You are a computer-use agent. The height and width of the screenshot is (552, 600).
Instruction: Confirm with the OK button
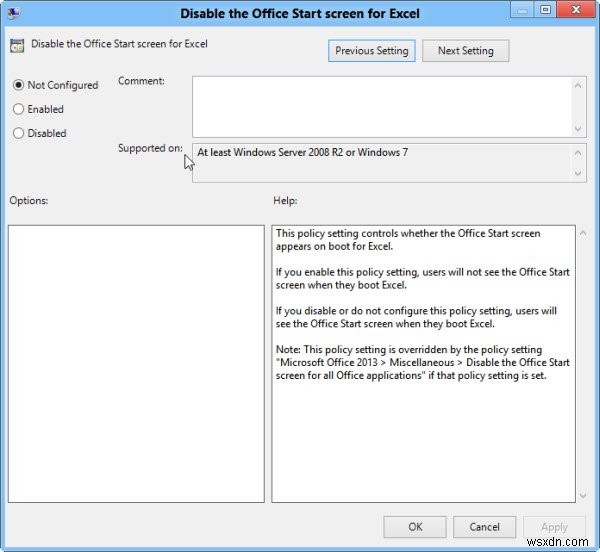415,527
